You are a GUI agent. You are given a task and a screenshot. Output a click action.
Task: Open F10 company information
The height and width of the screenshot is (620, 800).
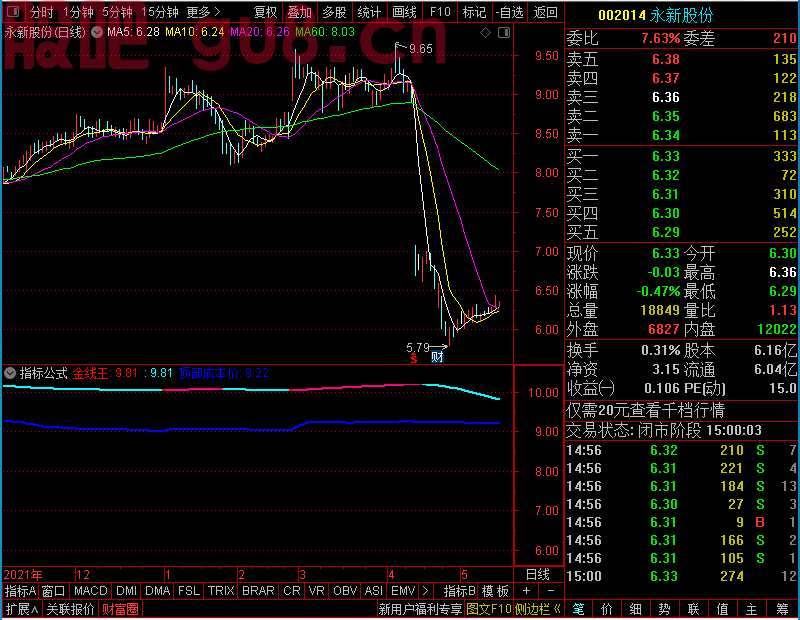(440, 12)
